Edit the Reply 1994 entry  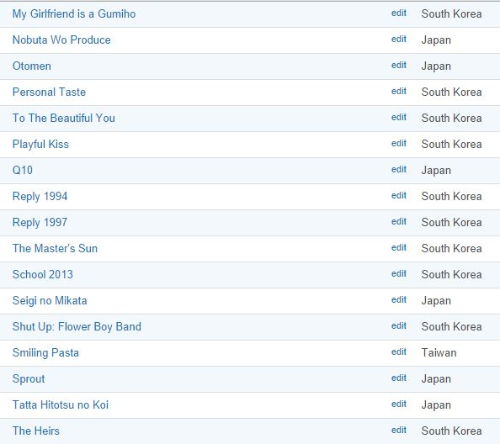(x=399, y=196)
